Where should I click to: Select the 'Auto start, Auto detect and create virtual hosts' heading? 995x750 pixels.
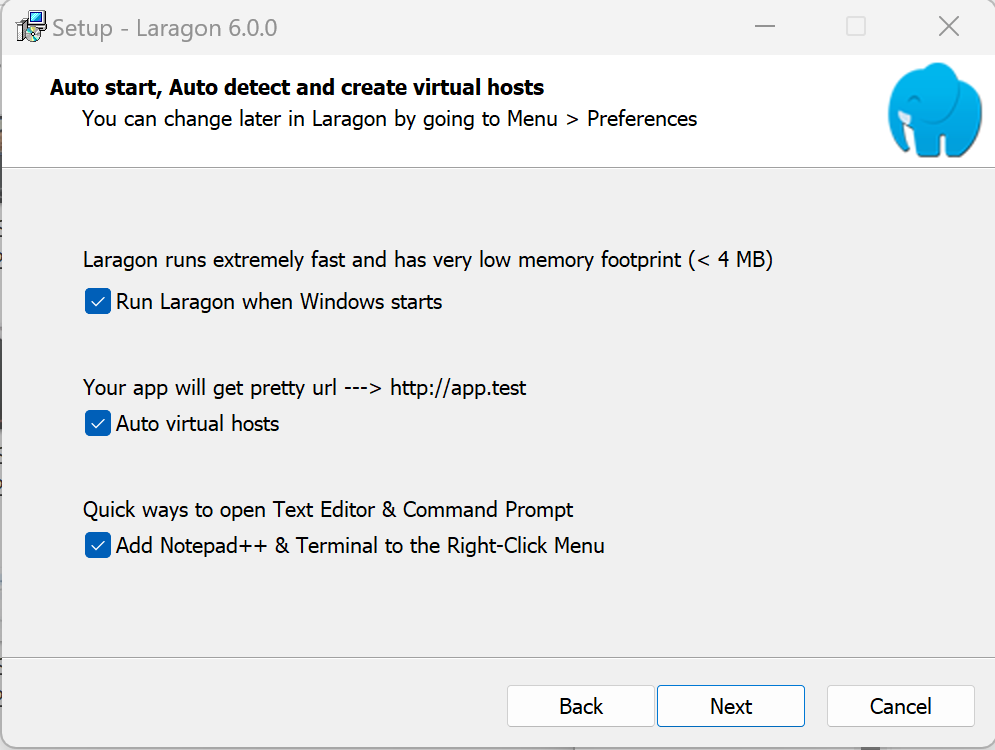tap(297, 87)
